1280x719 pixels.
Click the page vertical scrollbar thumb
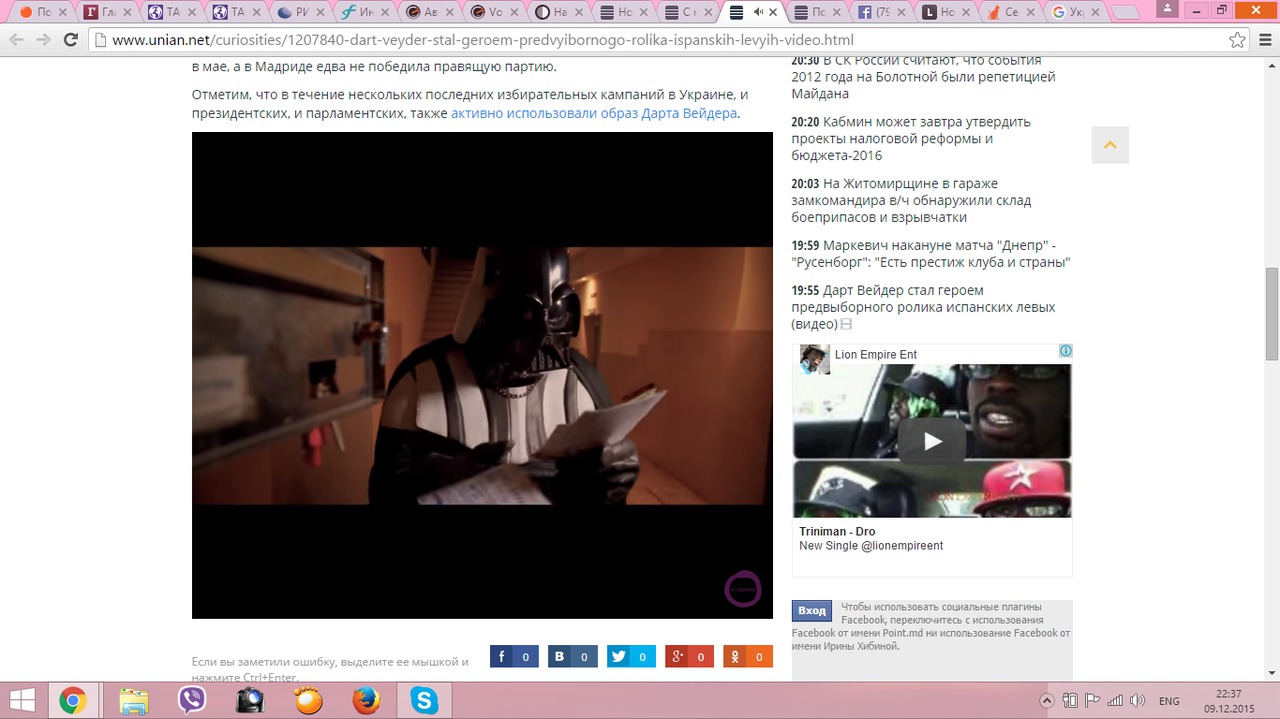click(1272, 314)
